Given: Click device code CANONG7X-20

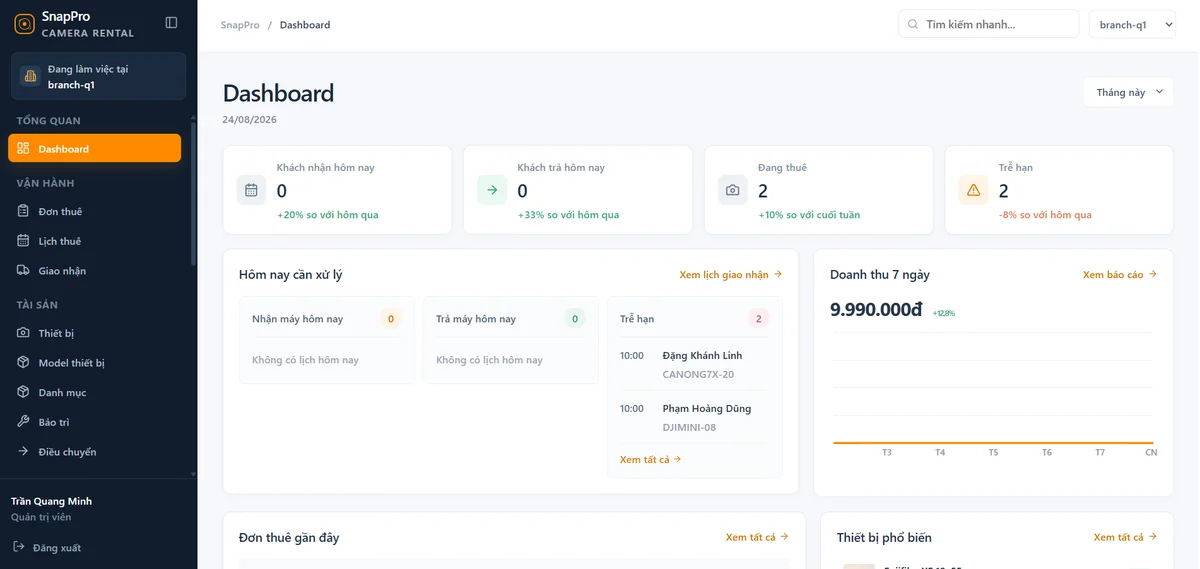Looking at the screenshot, I should coord(698,374).
